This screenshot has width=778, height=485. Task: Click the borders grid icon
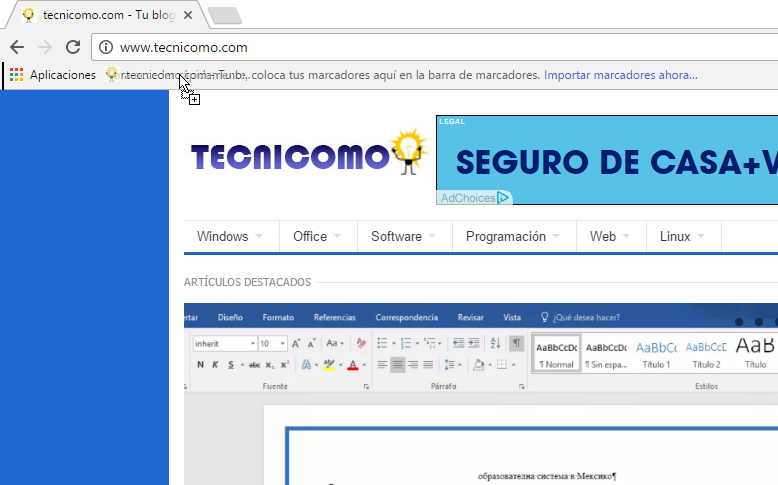point(502,365)
